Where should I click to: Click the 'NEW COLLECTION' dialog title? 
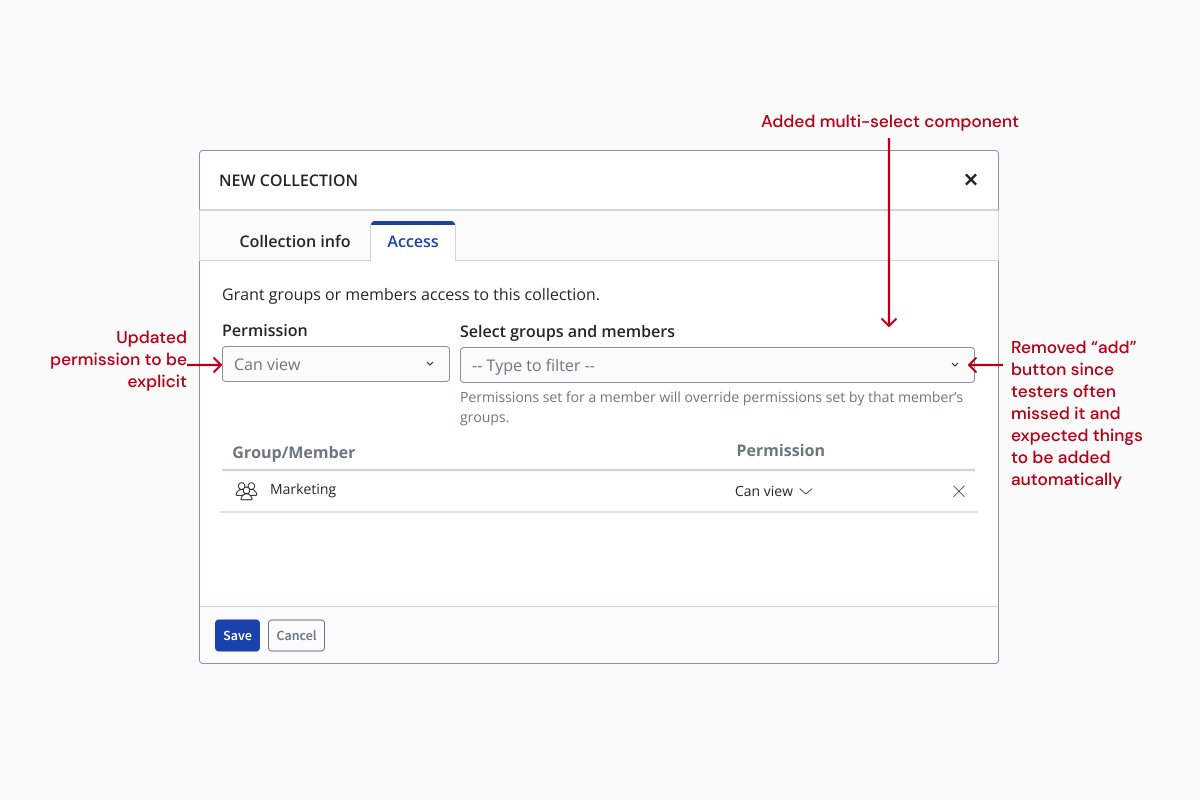point(288,180)
